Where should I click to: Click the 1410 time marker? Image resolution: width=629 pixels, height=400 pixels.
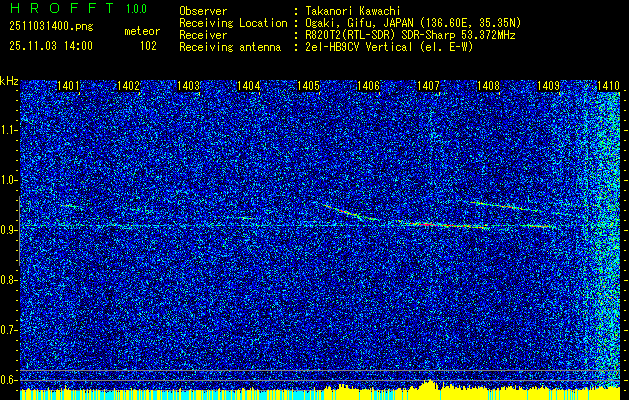(609, 85)
